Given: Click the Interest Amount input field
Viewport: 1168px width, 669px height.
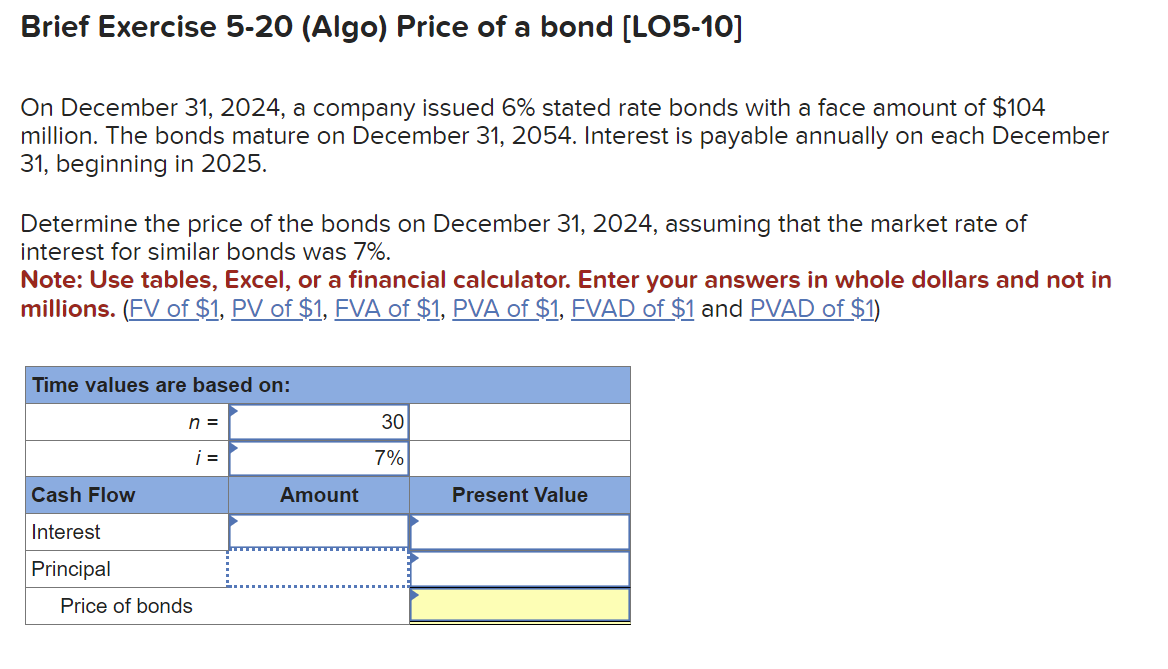Looking at the screenshot, I should coord(318,531).
